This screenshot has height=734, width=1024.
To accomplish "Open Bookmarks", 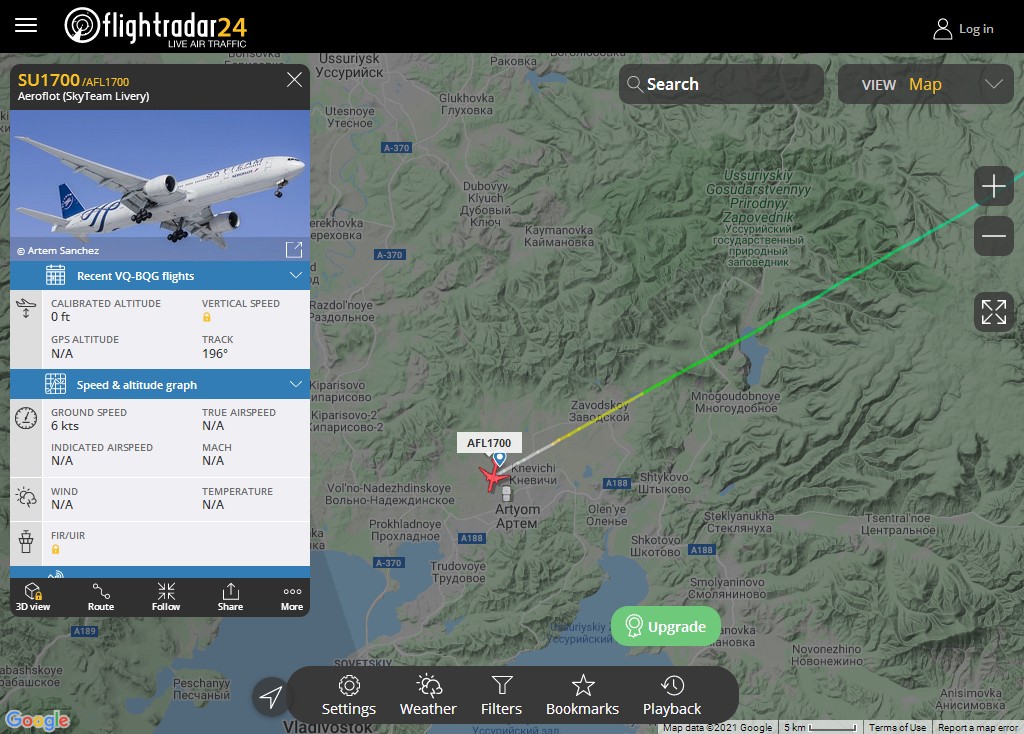I will (x=583, y=695).
